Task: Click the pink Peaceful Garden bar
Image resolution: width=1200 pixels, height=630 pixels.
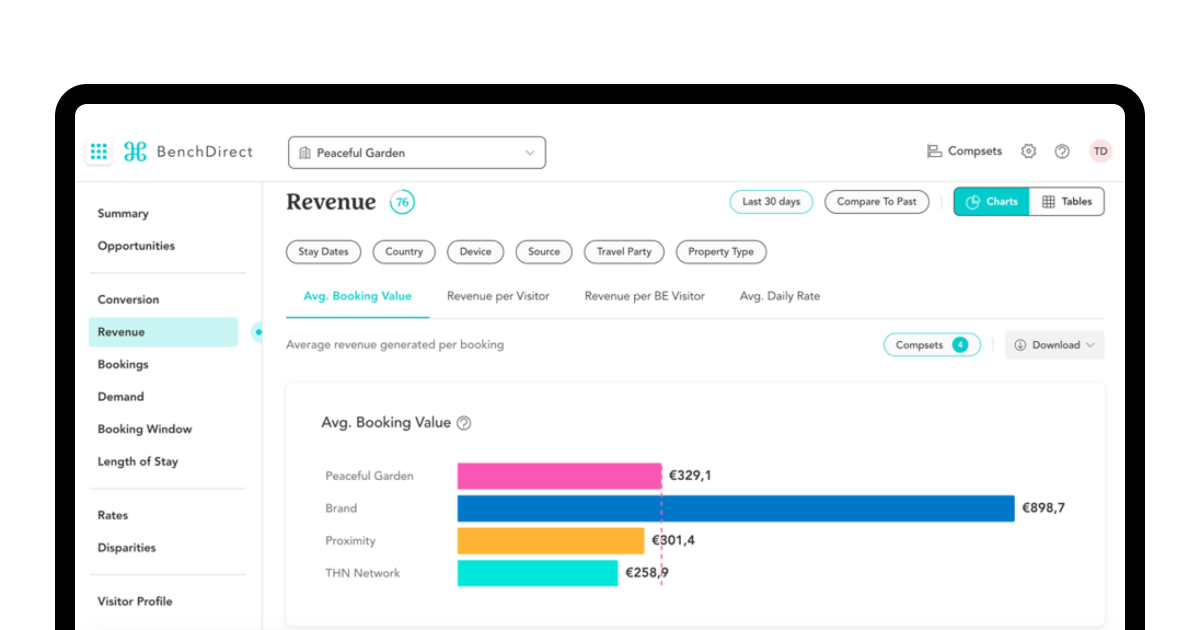Action: point(559,476)
